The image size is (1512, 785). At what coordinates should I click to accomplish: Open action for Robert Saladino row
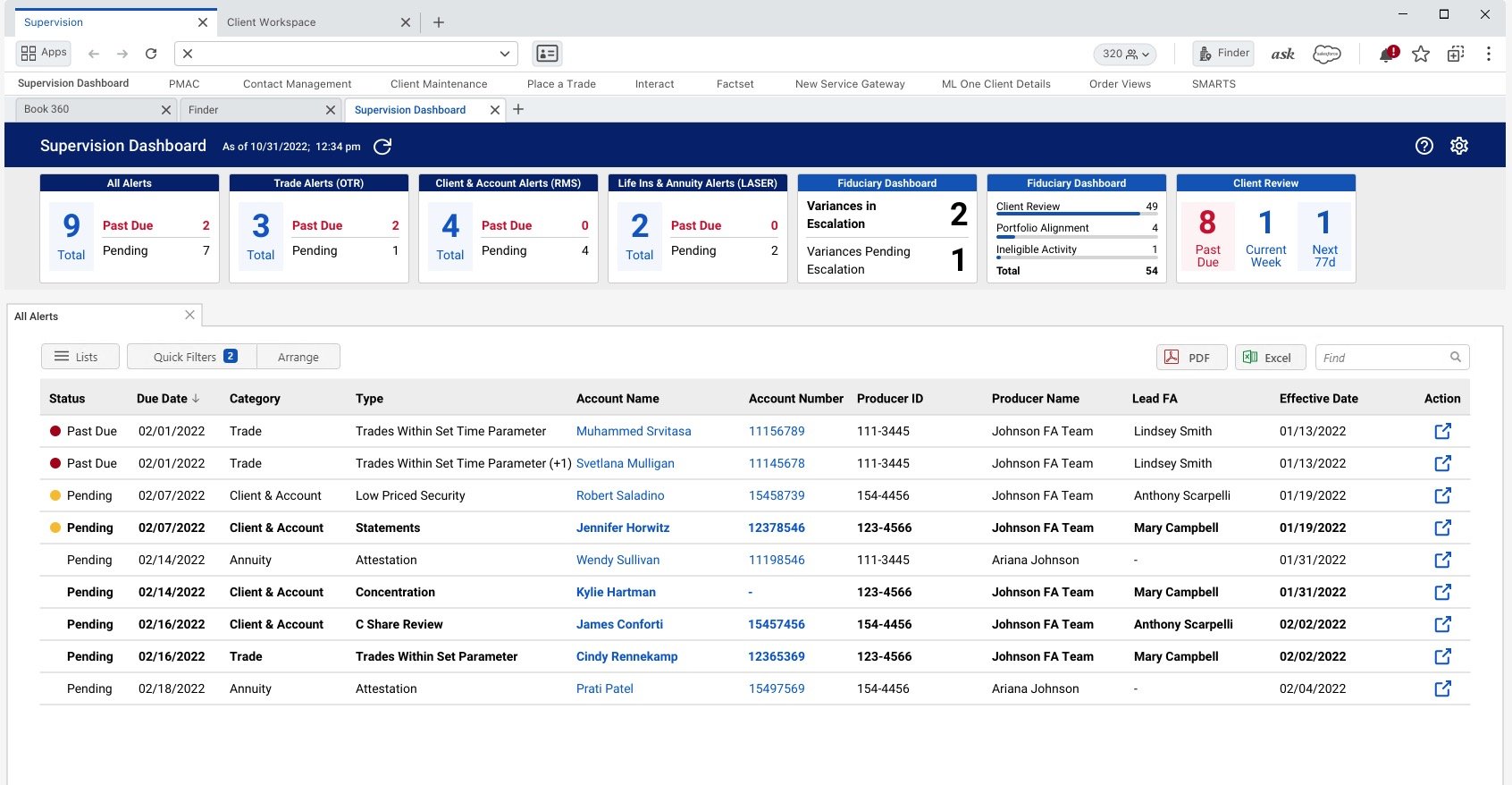point(1442,495)
